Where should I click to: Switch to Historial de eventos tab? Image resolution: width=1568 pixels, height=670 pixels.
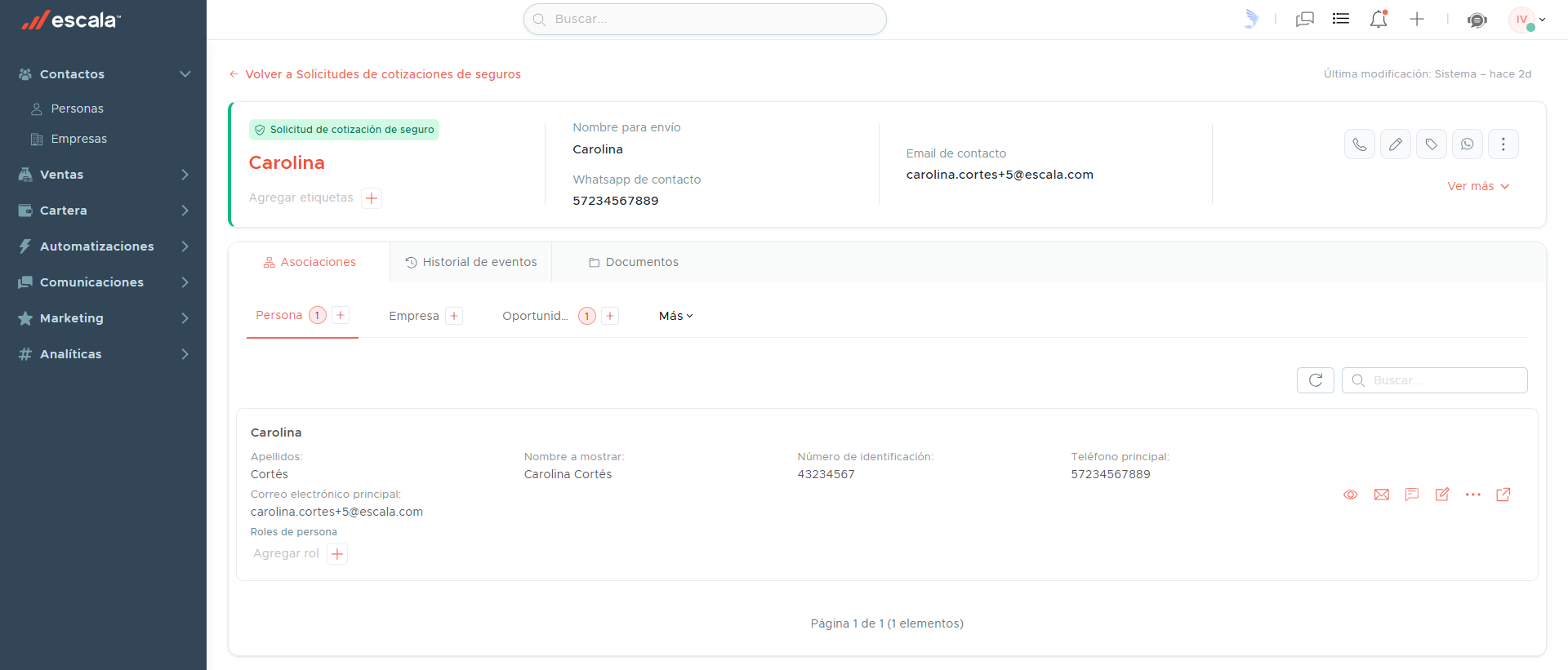[x=471, y=262]
